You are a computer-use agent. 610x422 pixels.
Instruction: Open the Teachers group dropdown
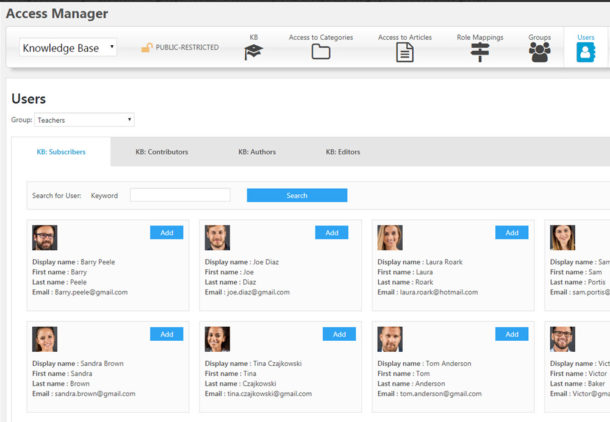point(84,120)
